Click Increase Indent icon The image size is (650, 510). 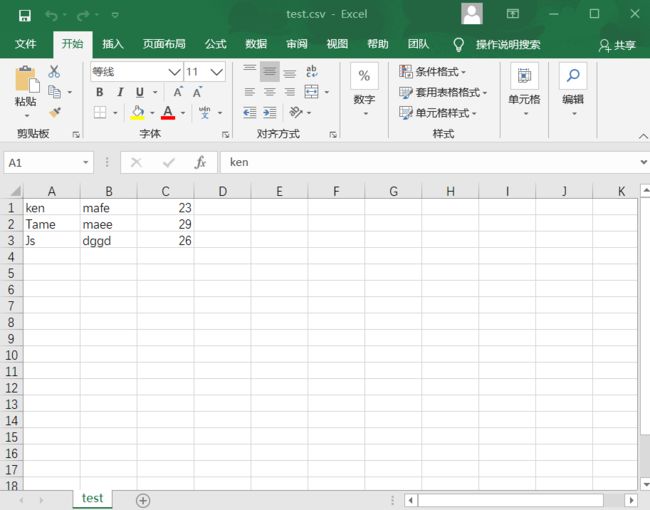(x=270, y=112)
